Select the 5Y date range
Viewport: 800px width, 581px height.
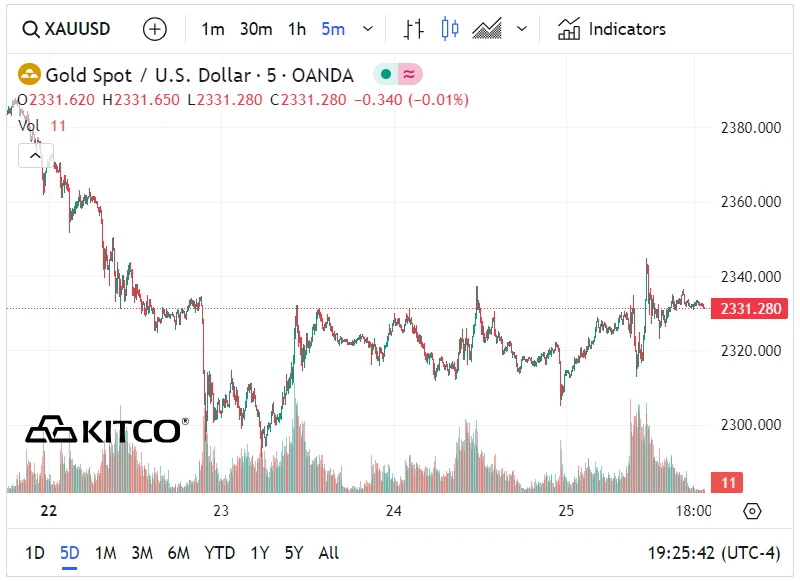(294, 553)
